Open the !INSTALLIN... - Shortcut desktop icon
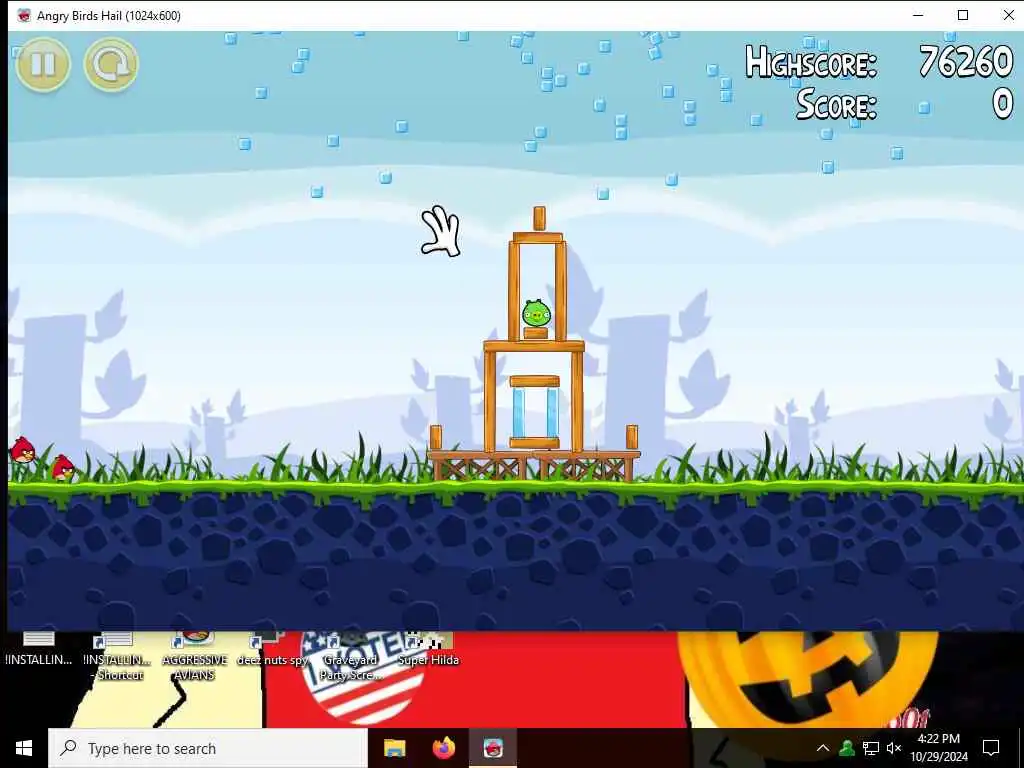The height and width of the screenshot is (768, 1024). click(118, 657)
